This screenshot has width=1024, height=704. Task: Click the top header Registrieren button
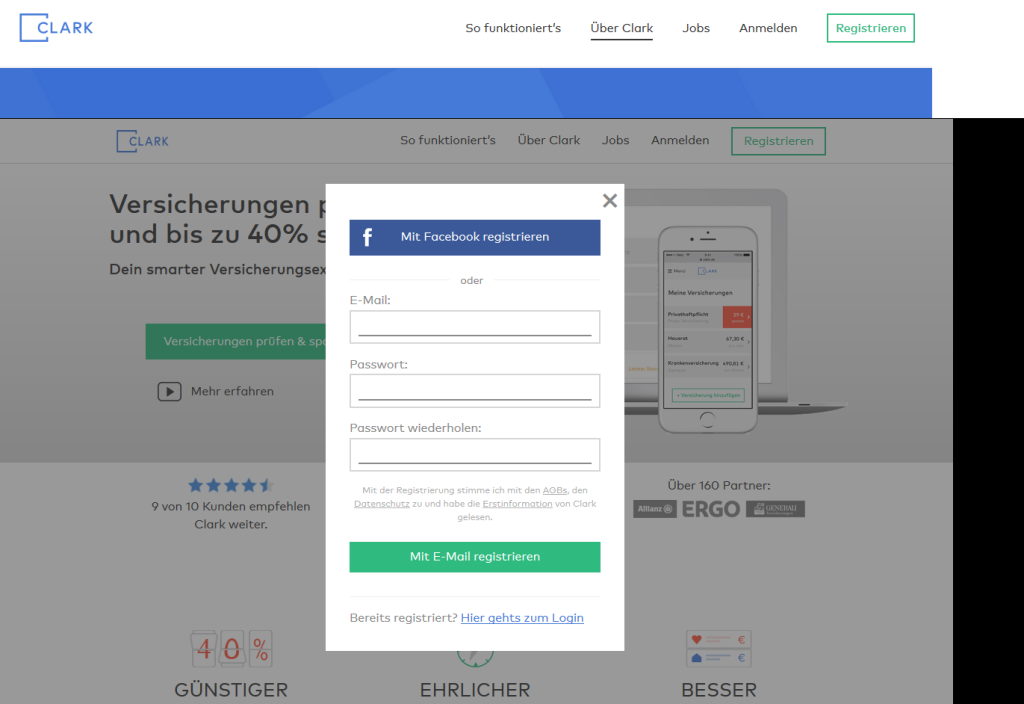click(871, 28)
